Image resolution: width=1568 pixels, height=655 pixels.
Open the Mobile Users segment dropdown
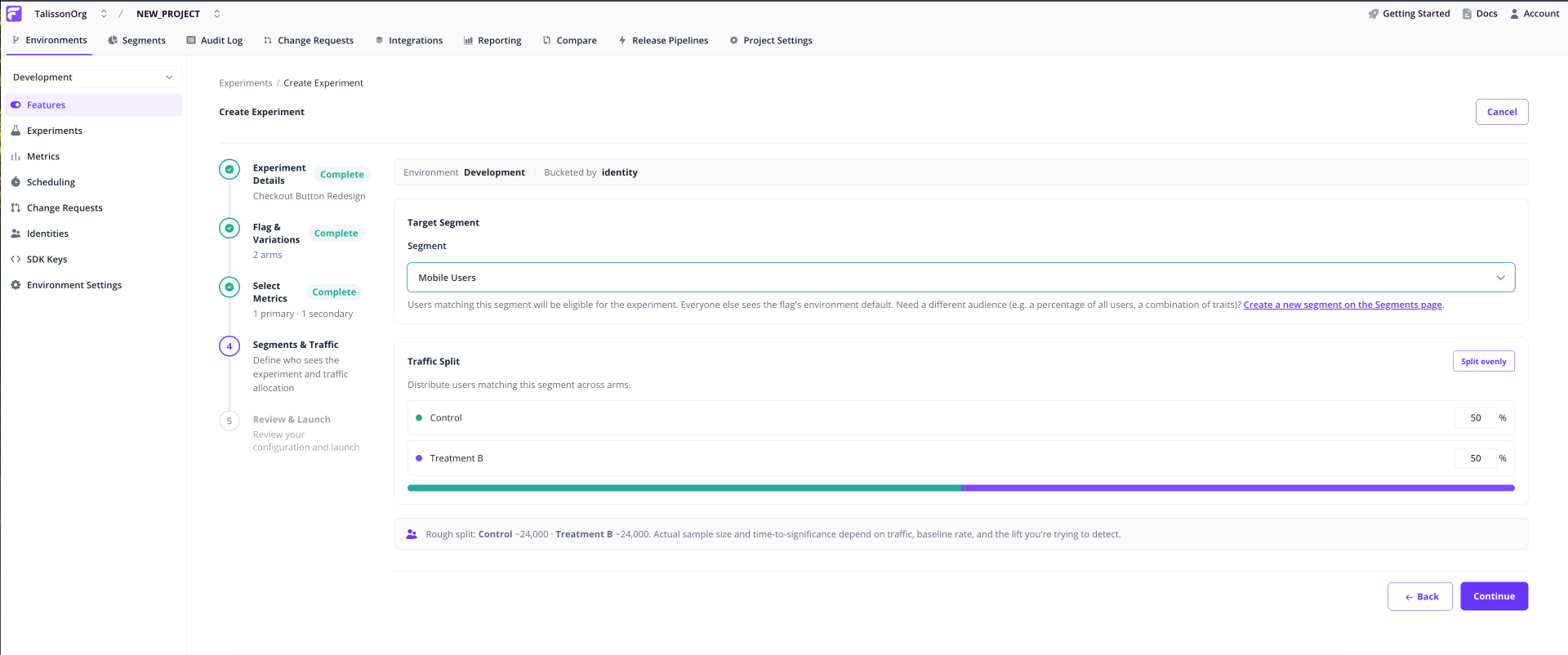coord(961,278)
